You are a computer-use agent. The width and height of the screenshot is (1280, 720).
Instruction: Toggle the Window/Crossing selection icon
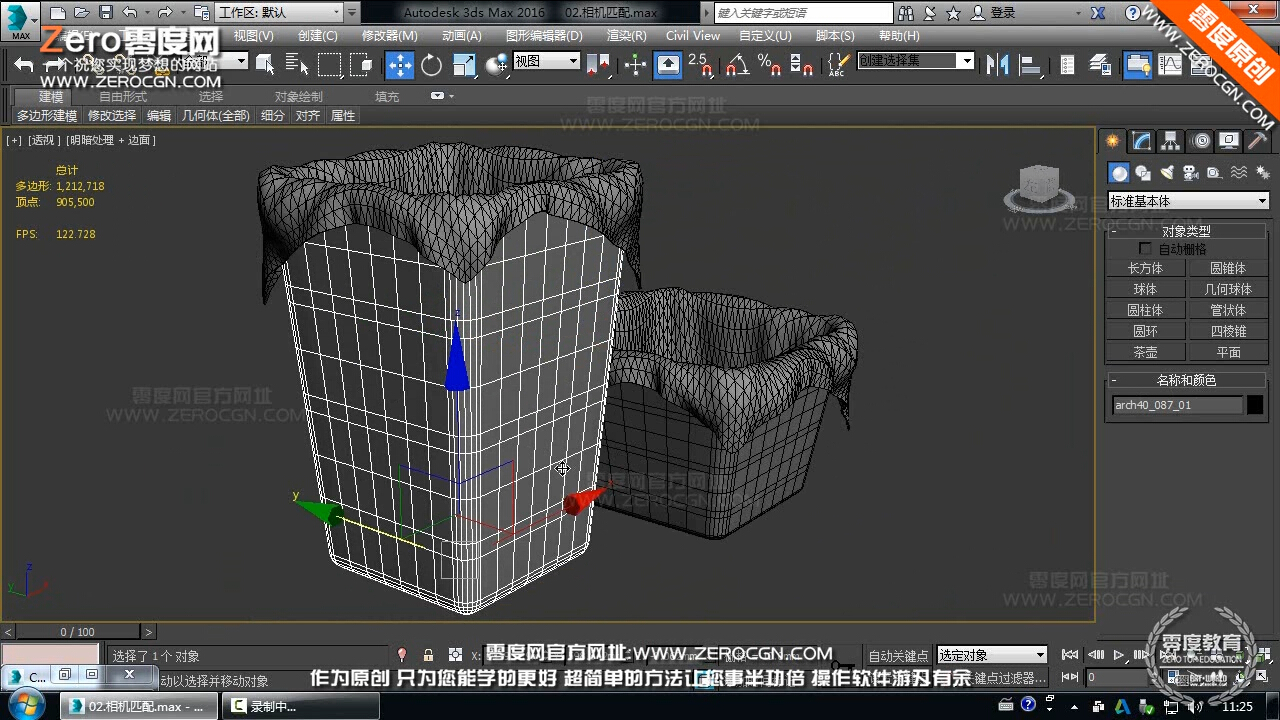tap(362, 65)
